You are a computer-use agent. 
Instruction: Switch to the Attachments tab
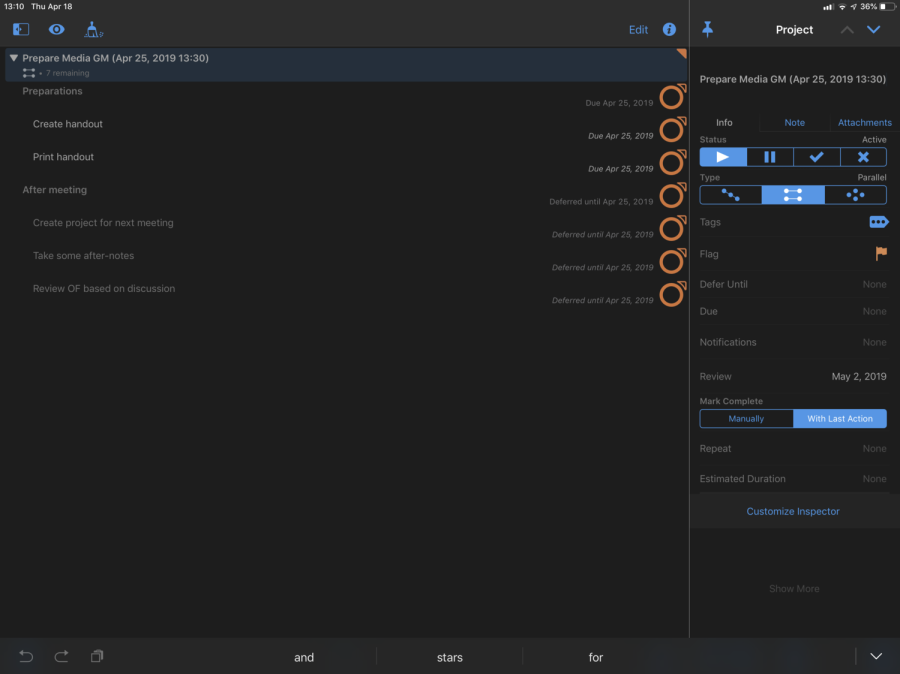click(x=864, y=122)
